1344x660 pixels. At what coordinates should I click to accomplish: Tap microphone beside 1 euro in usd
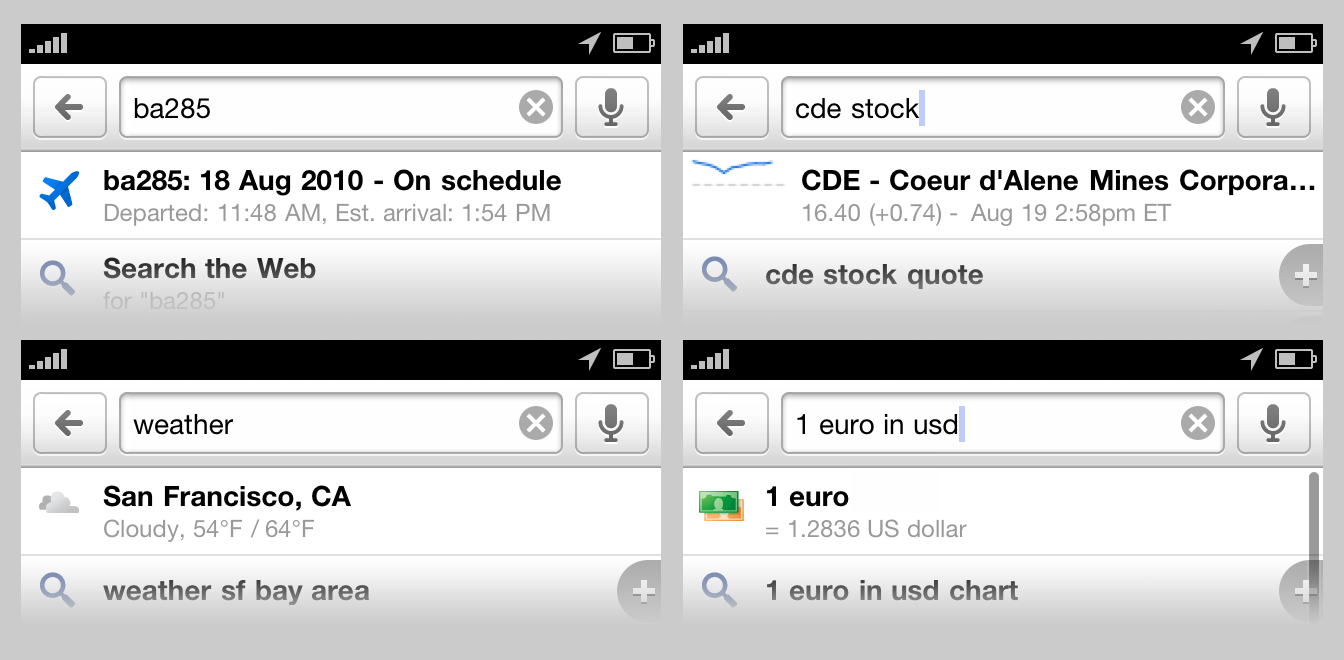(1273, 423)
